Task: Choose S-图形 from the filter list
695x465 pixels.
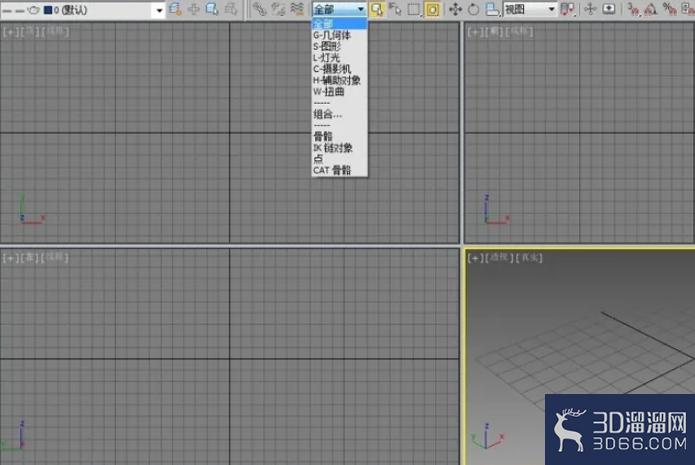Action: pos(340,47)
